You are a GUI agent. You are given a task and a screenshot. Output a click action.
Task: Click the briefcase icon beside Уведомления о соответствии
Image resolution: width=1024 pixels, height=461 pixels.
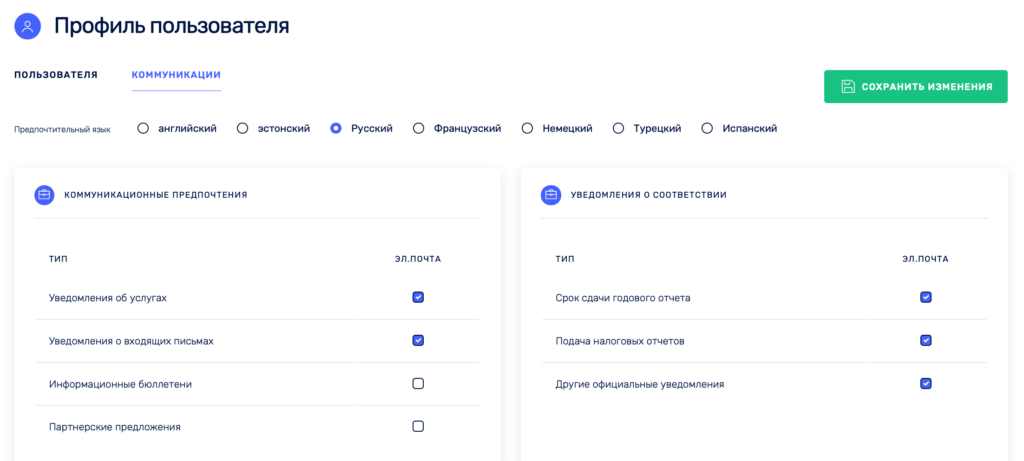pyautogui.click(x=551, y=195)
